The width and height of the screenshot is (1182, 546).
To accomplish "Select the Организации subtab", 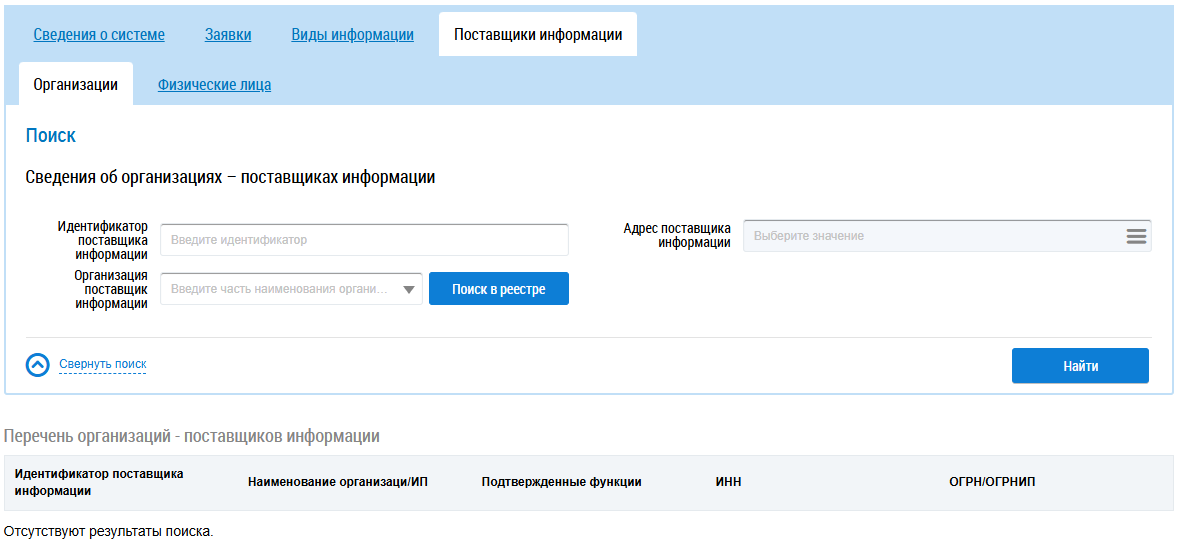I will point(75,85).
